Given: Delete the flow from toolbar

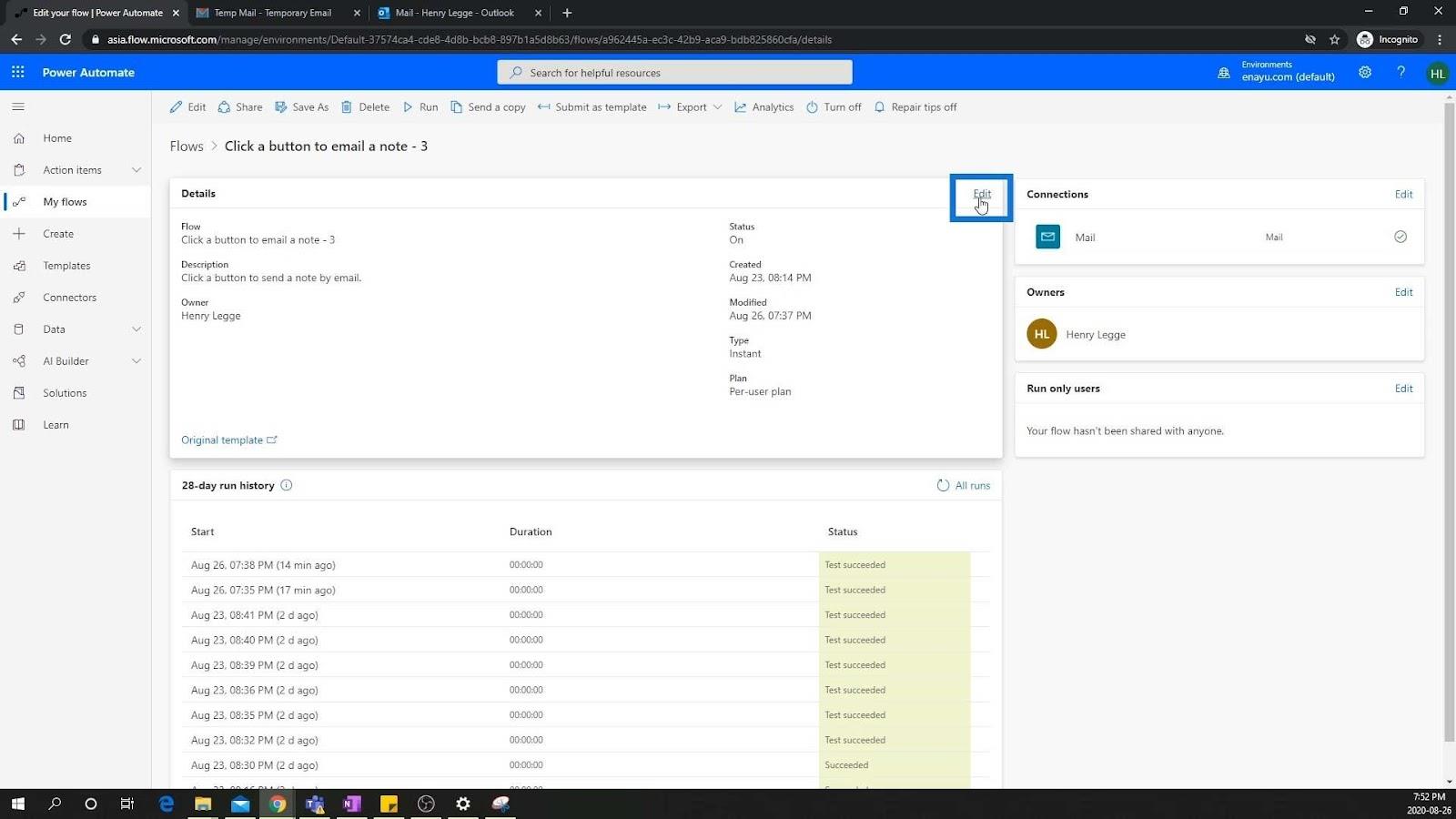Looking at the screenshot, I should (365, 107).
